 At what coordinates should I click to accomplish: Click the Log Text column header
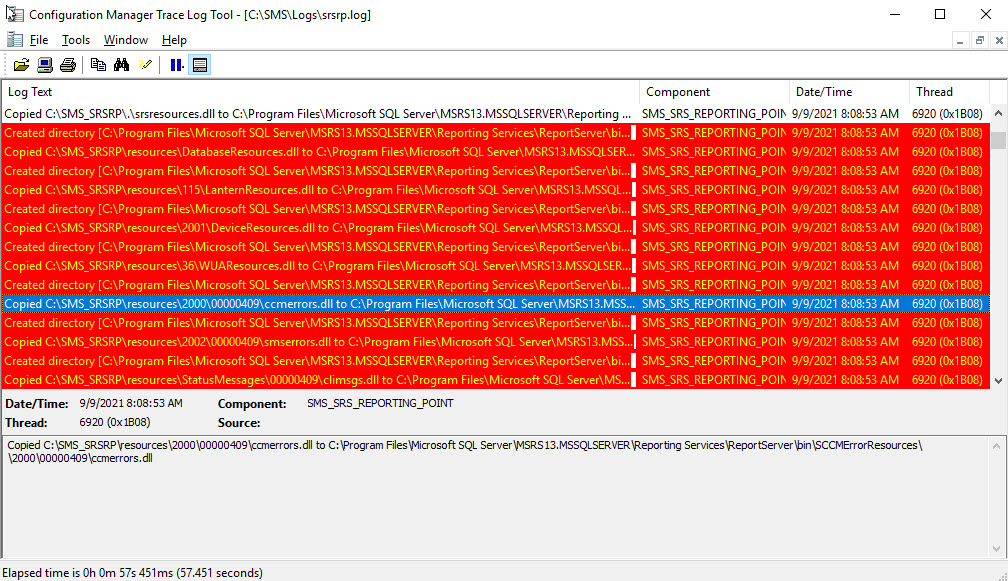point(320,92)
